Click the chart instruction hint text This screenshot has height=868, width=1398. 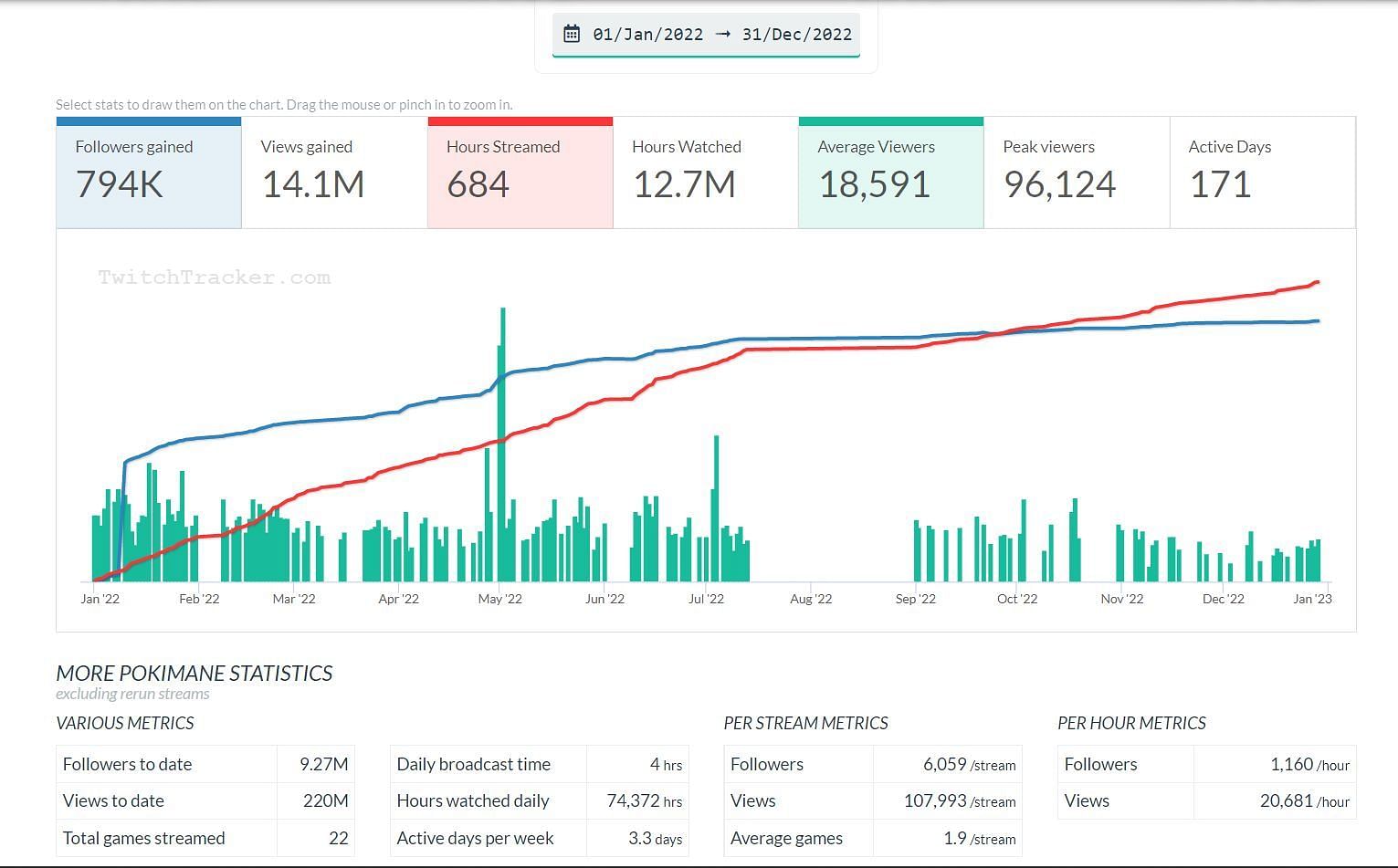click(284, 104)
